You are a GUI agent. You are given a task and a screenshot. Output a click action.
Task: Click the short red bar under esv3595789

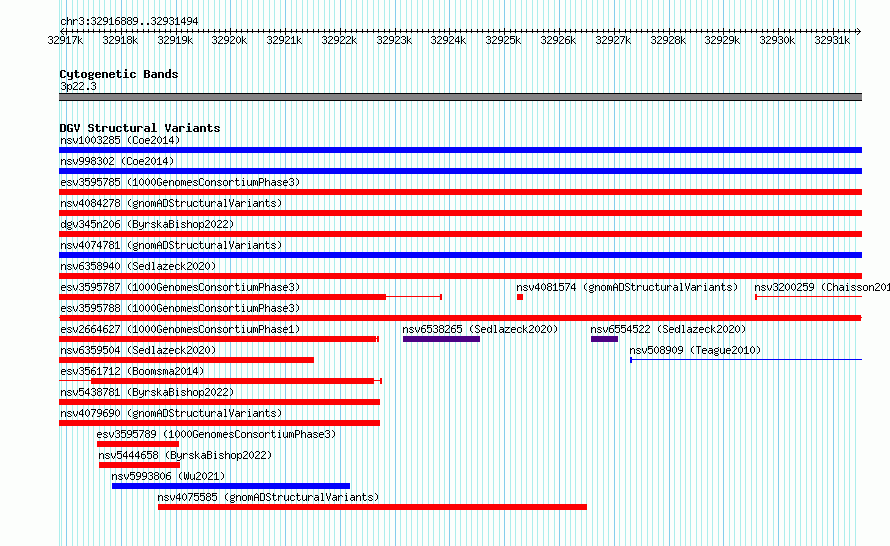(138, 444)
